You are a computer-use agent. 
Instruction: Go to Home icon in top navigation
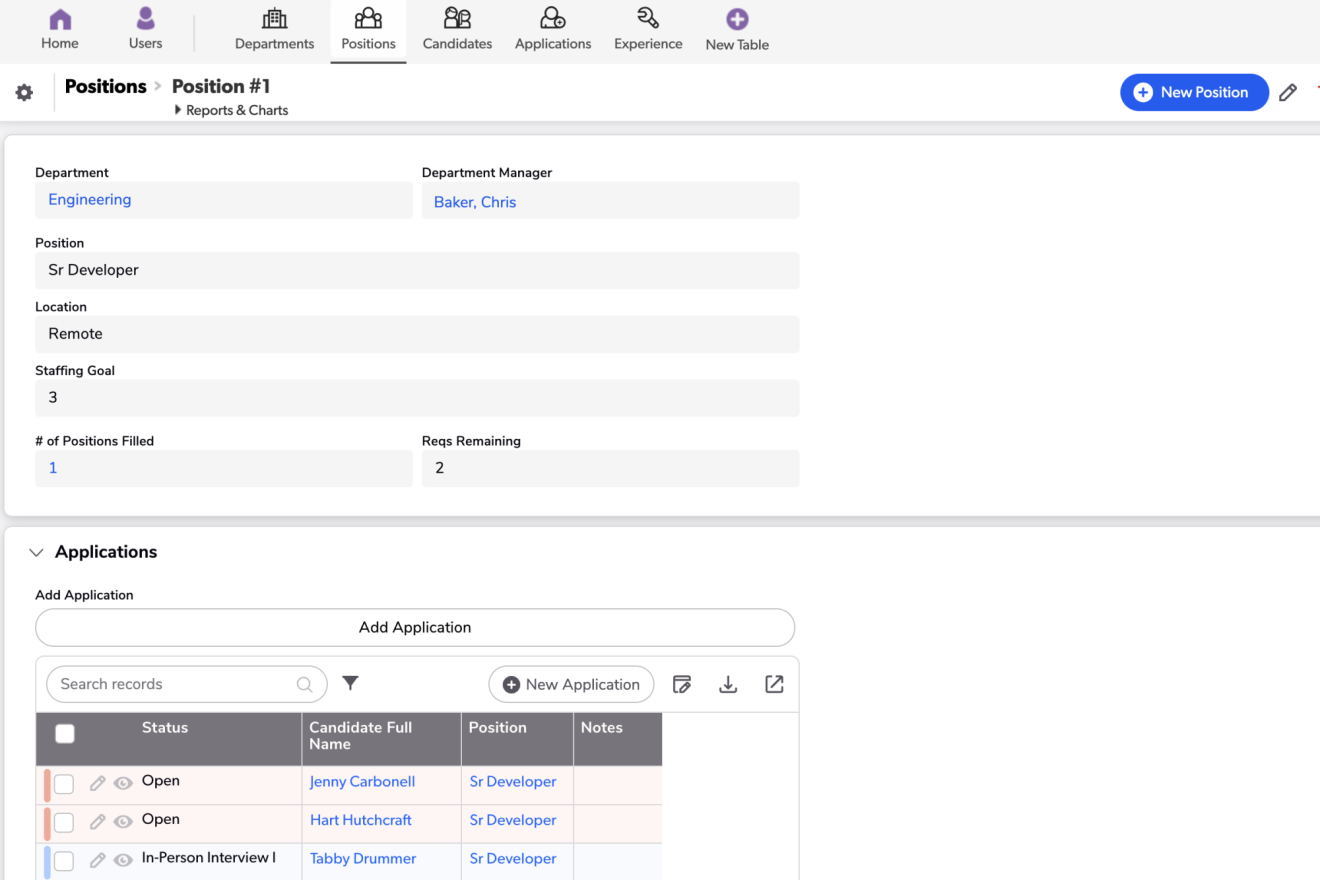60,30
